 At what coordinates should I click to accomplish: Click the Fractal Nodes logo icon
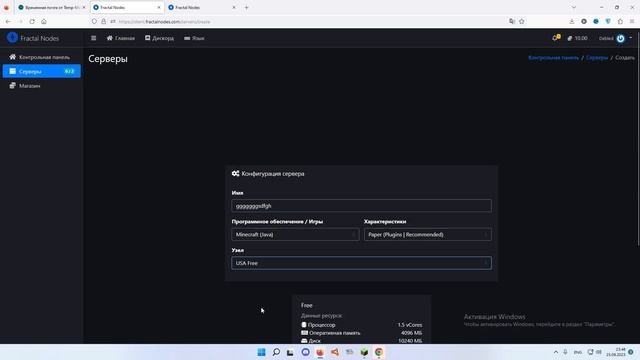click(x=12, y=38)
